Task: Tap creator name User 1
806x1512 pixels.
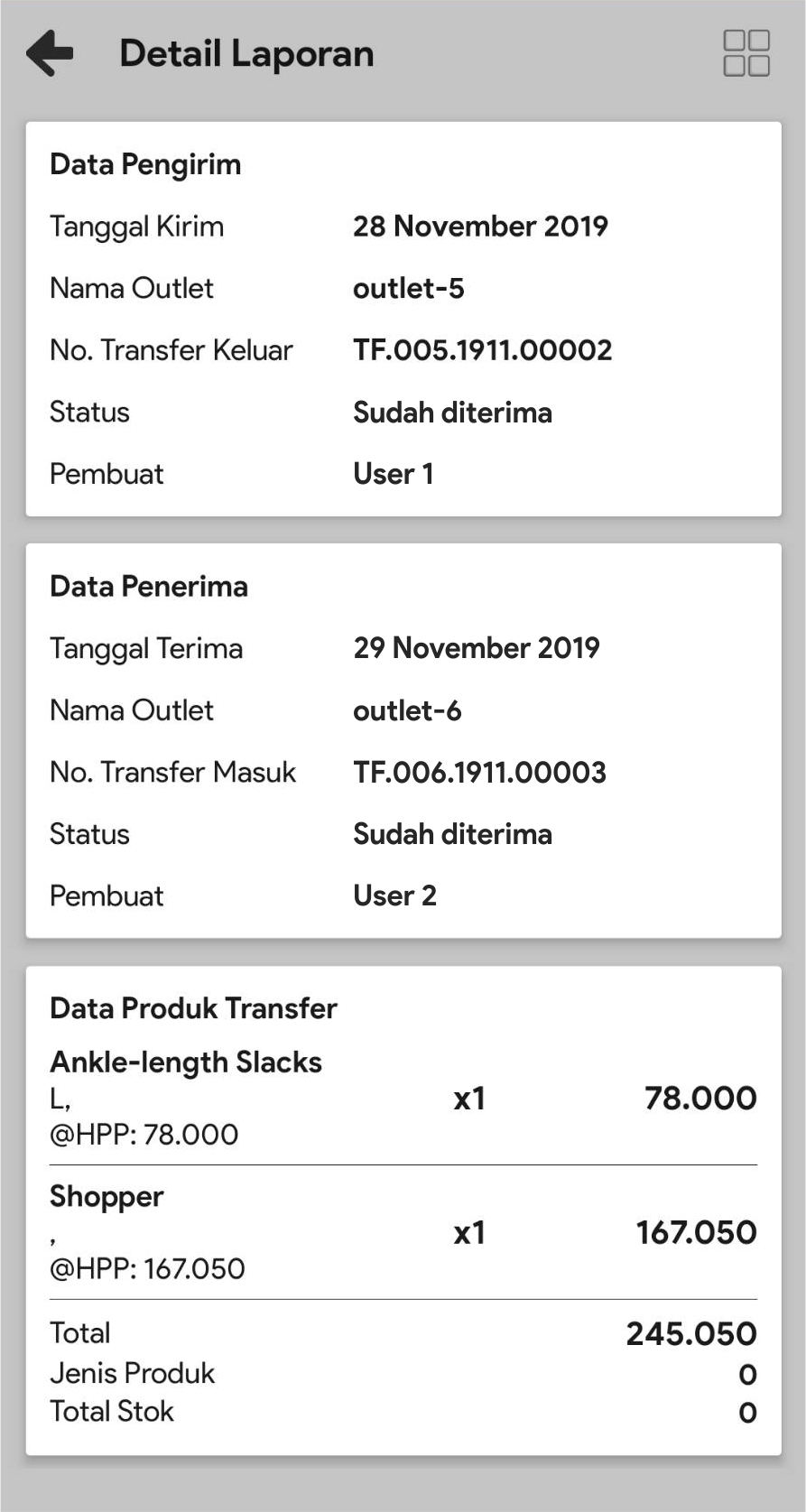Action: click(x=394, y=474)
